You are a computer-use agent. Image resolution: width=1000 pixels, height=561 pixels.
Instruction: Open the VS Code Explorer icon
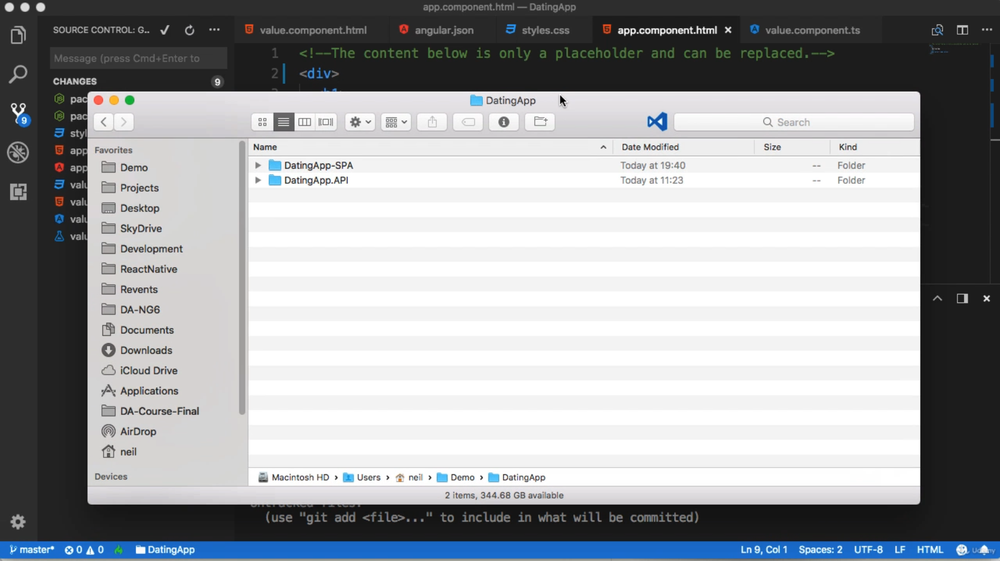[18, 35]
